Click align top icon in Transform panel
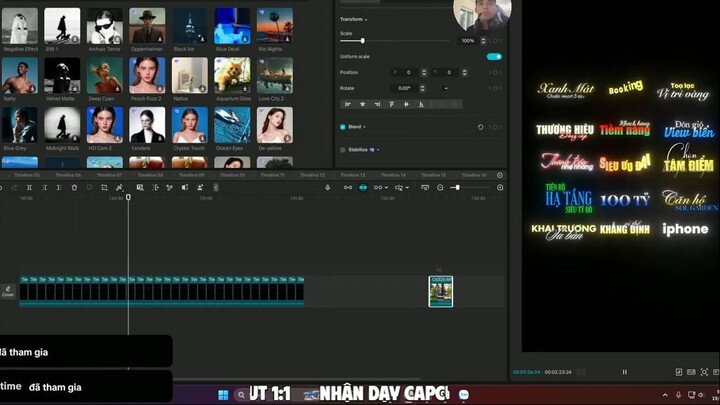This screenshot has height=405, width=720. [x=392, y=104]
